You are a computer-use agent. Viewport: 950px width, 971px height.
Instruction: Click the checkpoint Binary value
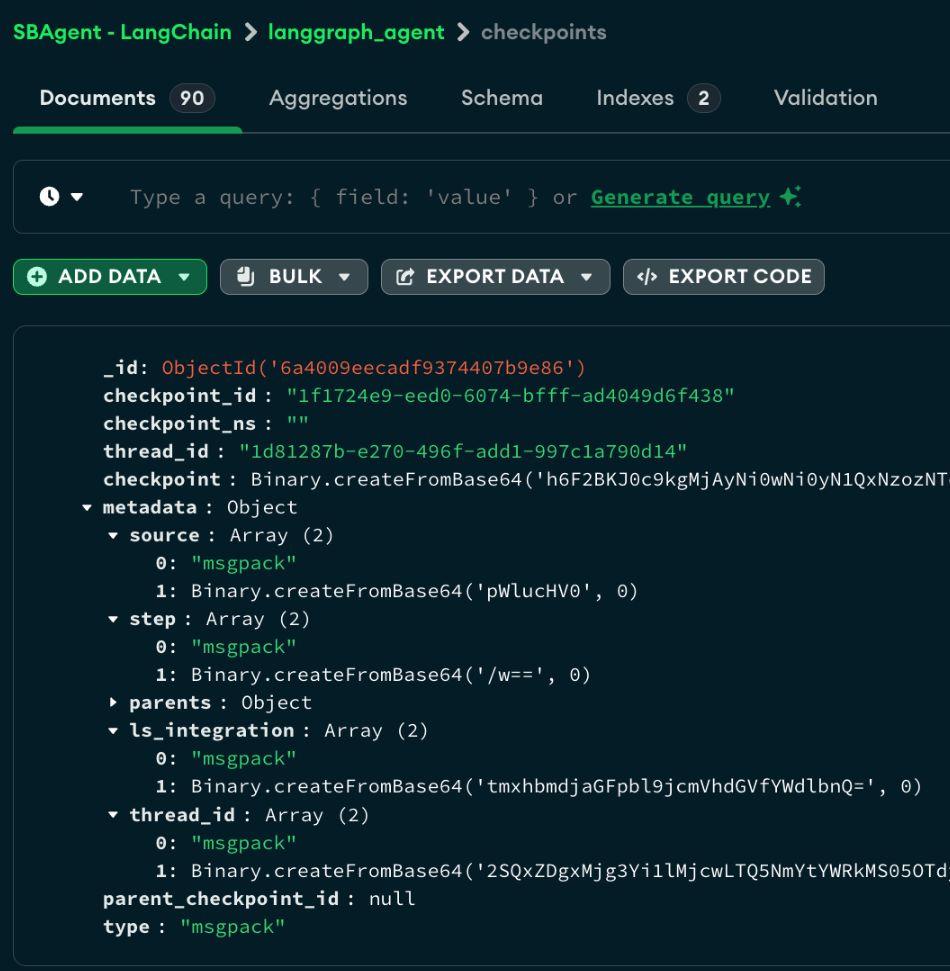[599, 480]
